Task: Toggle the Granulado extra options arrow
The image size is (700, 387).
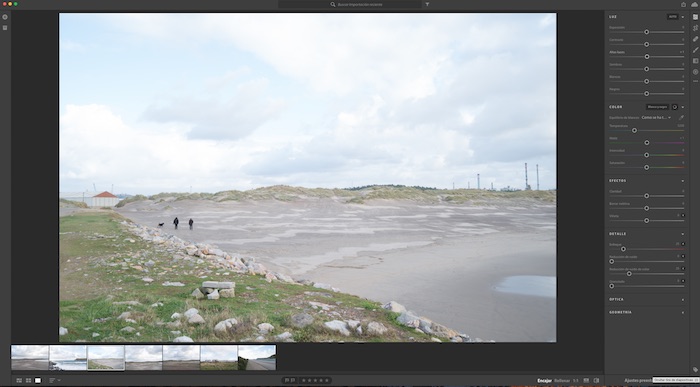Action: tap(683, 281)
